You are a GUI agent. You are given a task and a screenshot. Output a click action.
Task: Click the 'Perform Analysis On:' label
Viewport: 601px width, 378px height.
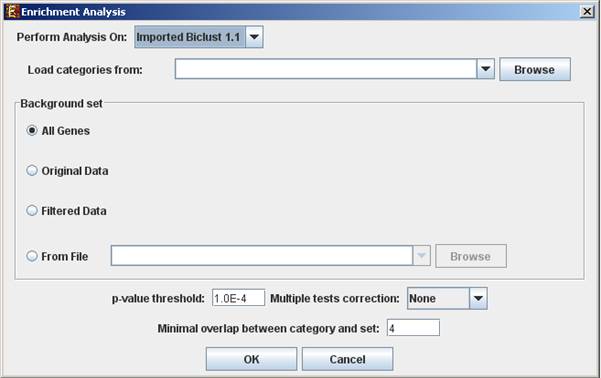72,37
